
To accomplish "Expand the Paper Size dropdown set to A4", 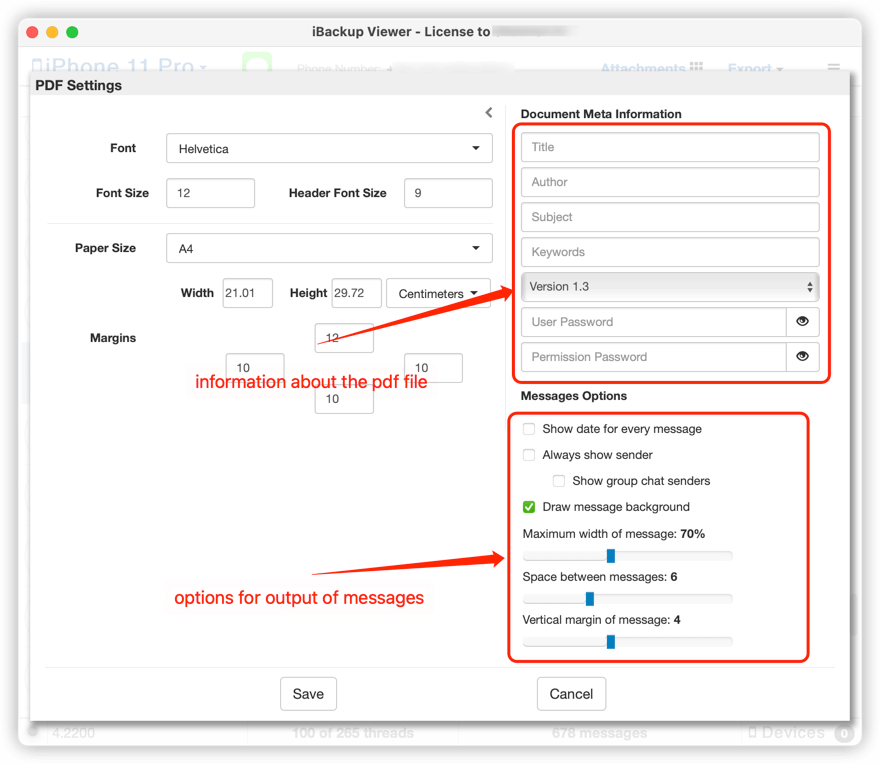I will click(329, 247).
